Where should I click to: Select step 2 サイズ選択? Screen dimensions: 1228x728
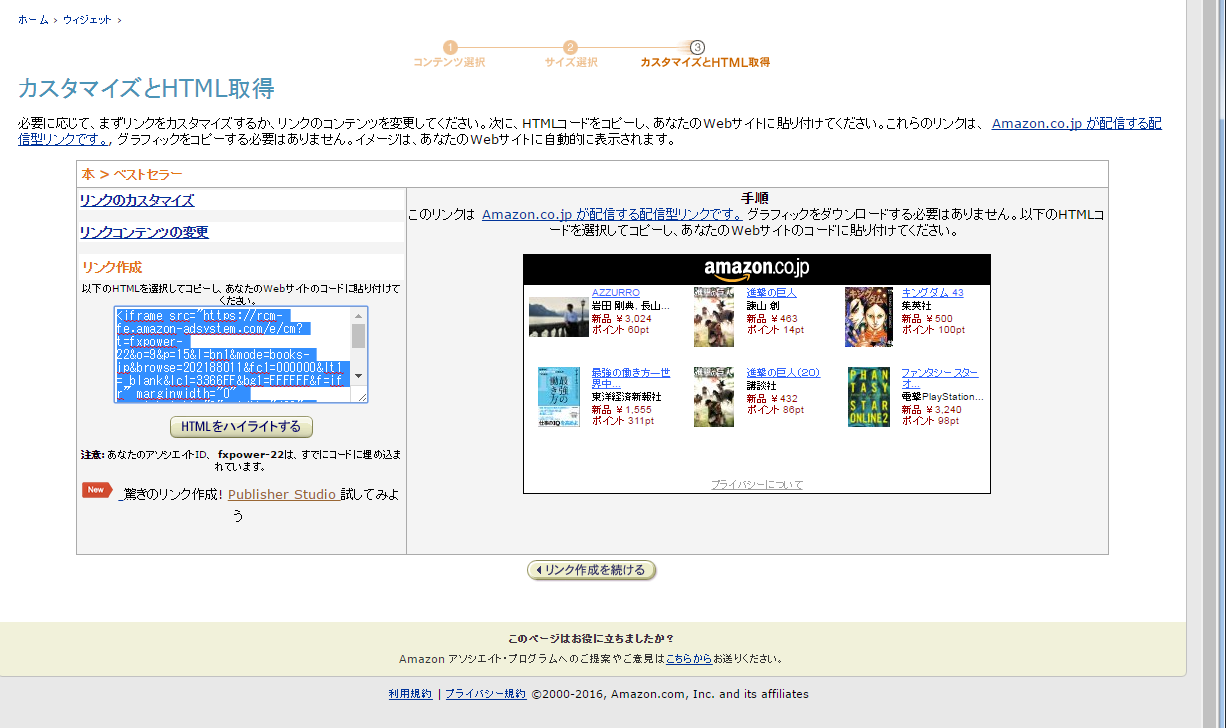click(x=571, y=55)
